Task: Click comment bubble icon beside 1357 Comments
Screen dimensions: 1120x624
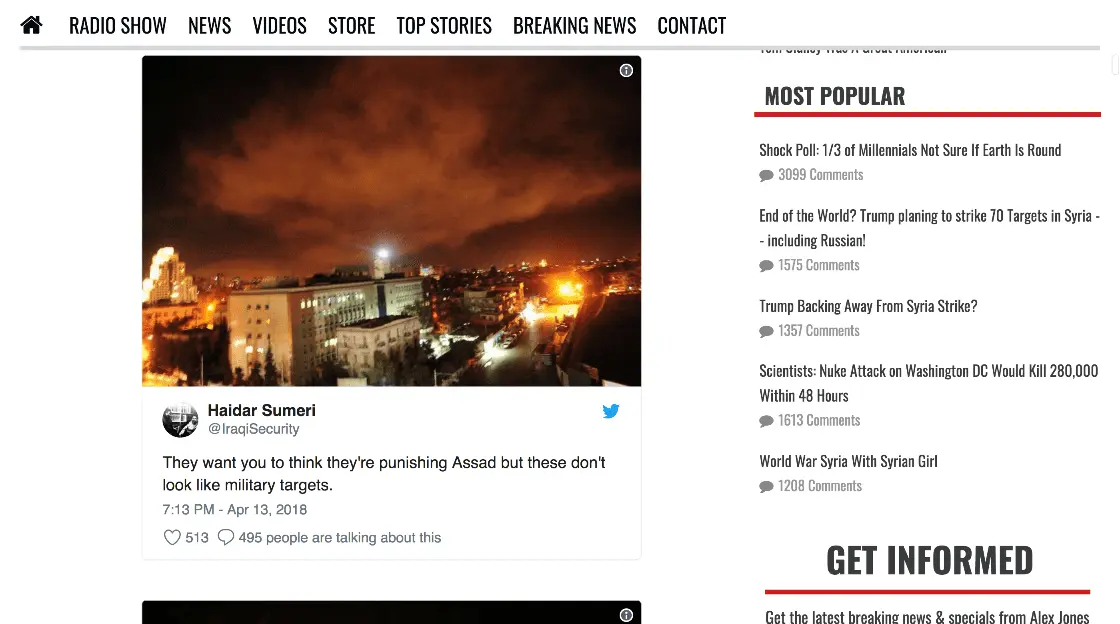Action: [766, 331]
